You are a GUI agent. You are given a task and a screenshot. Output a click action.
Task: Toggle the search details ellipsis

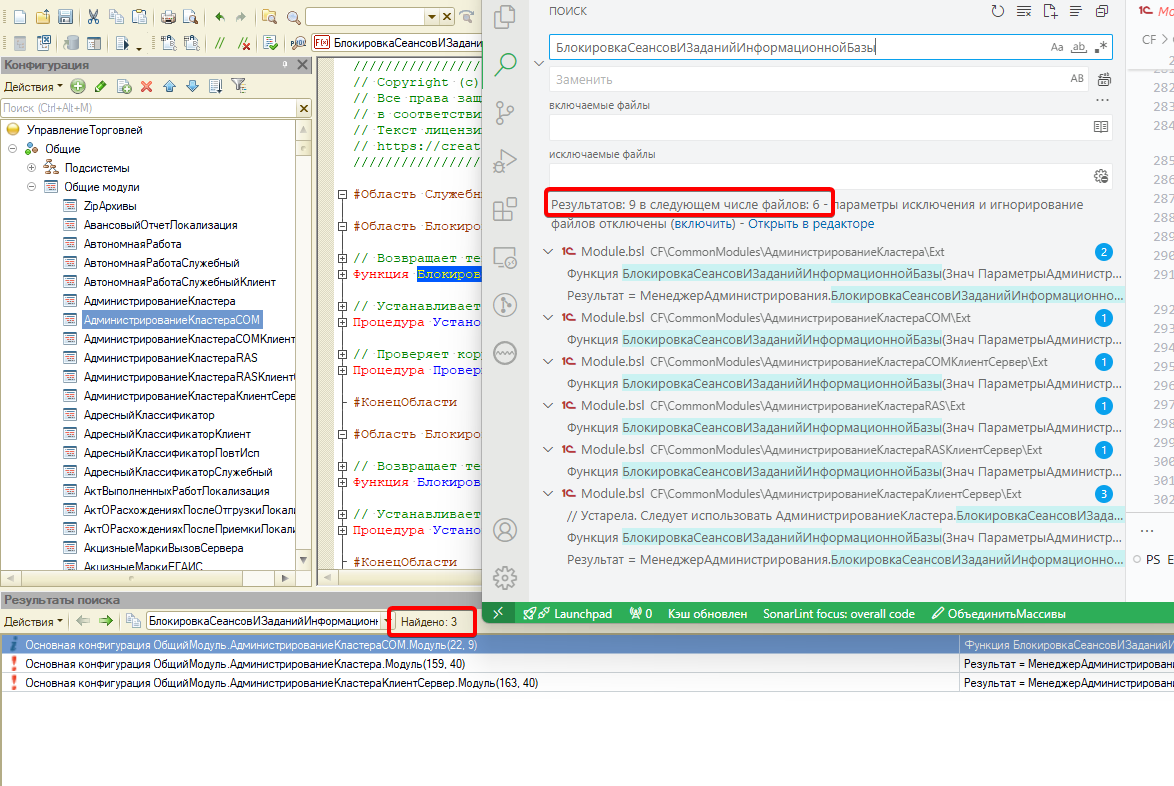click(1102, 100)
